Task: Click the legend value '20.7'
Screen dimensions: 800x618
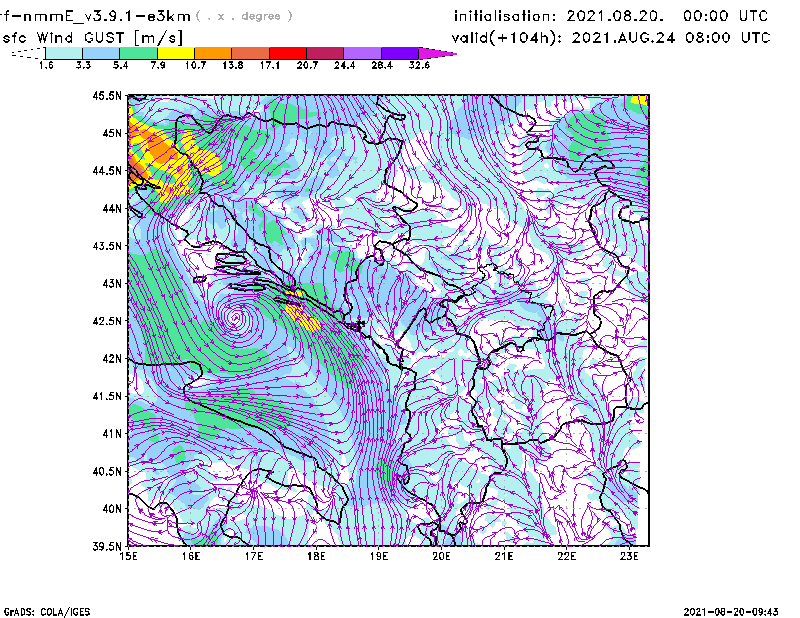Action: (x=307, y=65)
